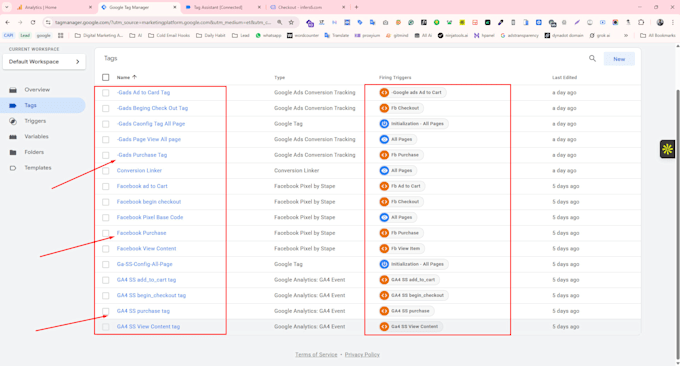Image resolution: width=680 pixels, height=366 pixels.
Task: Toggle the select-all tags checkbox
Action: [106, 77]
